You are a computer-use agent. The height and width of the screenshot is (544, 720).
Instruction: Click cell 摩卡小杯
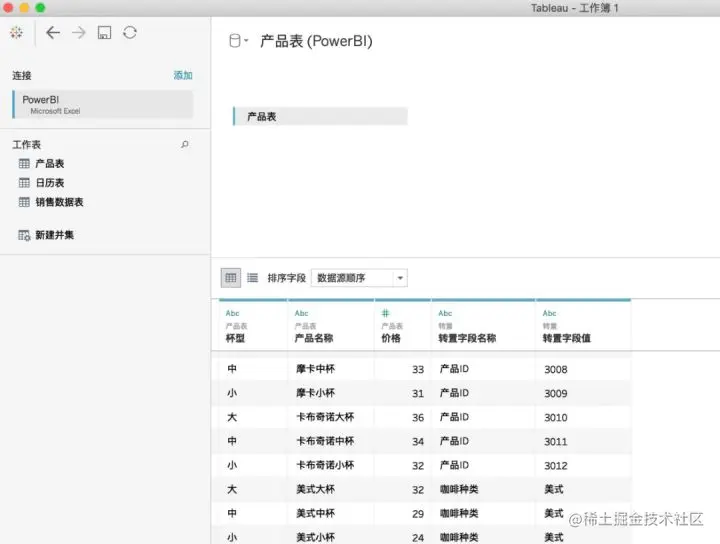click(315, 393)
